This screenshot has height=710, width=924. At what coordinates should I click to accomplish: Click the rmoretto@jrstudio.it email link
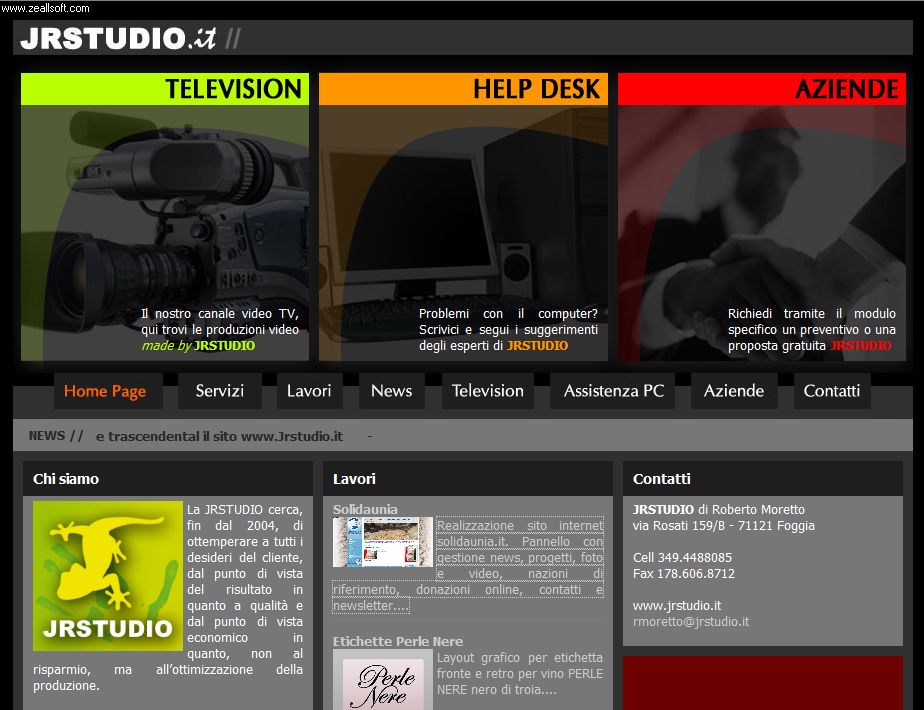[691, 622]
